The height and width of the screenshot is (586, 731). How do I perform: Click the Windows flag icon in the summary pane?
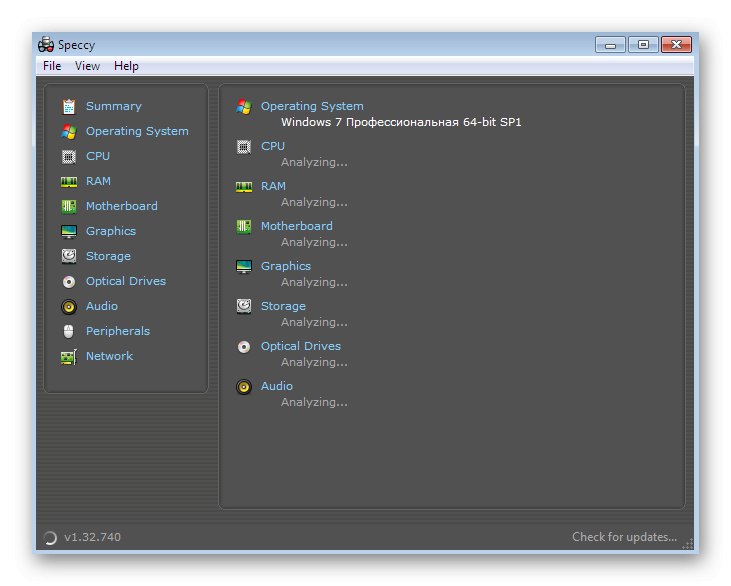[244, 107]
